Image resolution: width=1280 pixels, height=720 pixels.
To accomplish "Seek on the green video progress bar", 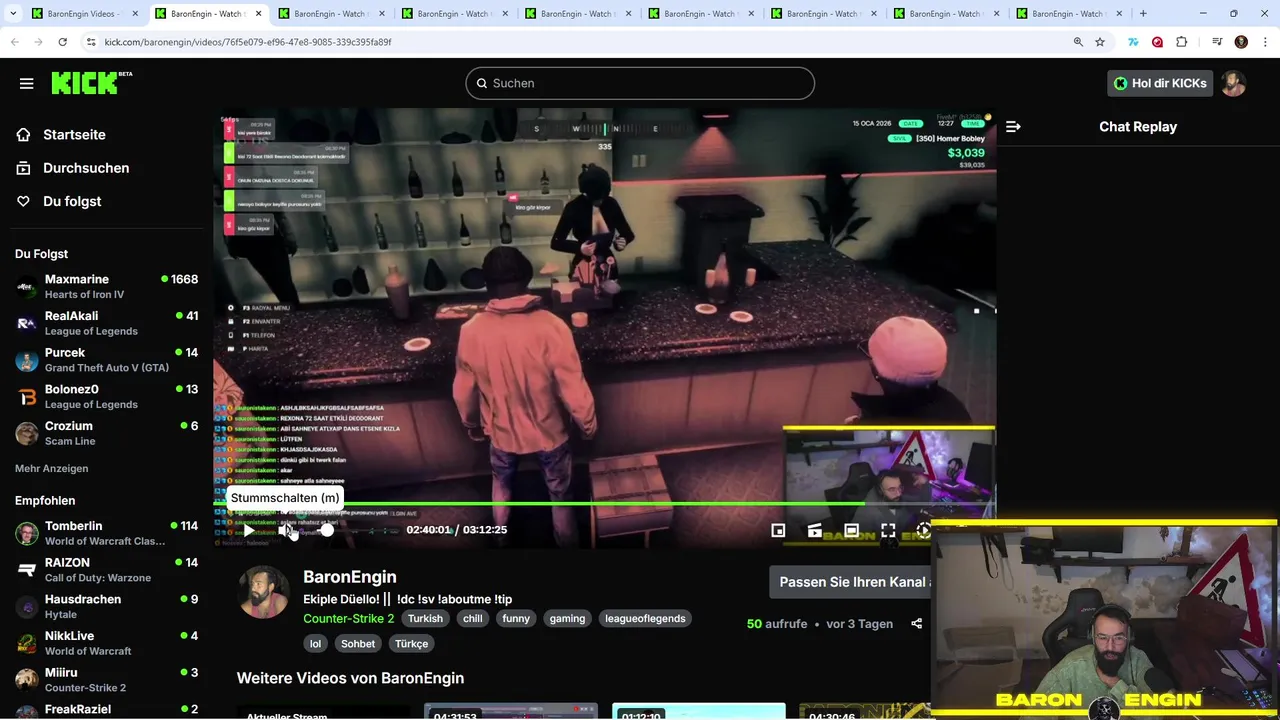I will (604, 504).
